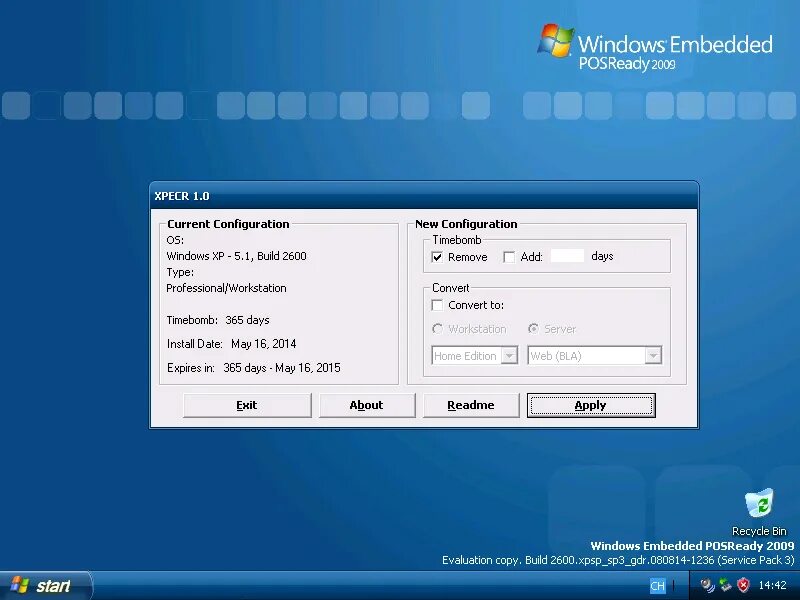The image size is (800, 600).
Task: Click the Readme button
Action: click(x=470, y=404)
